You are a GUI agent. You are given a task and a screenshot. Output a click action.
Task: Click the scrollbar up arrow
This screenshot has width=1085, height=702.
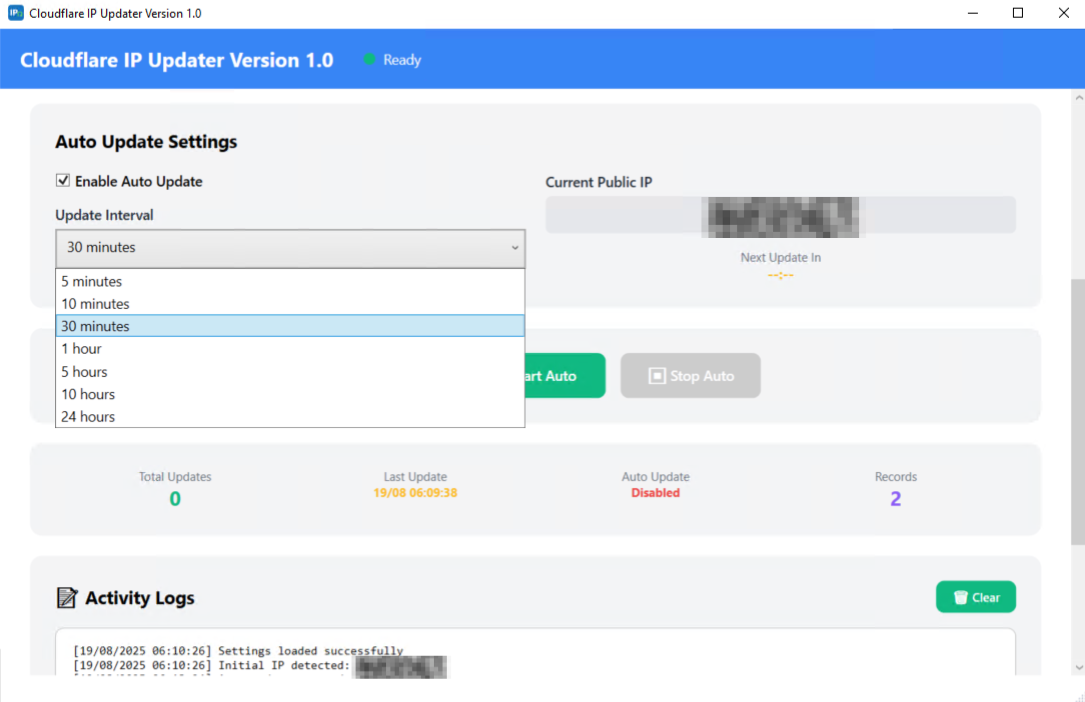click(x=1078, y=98)
